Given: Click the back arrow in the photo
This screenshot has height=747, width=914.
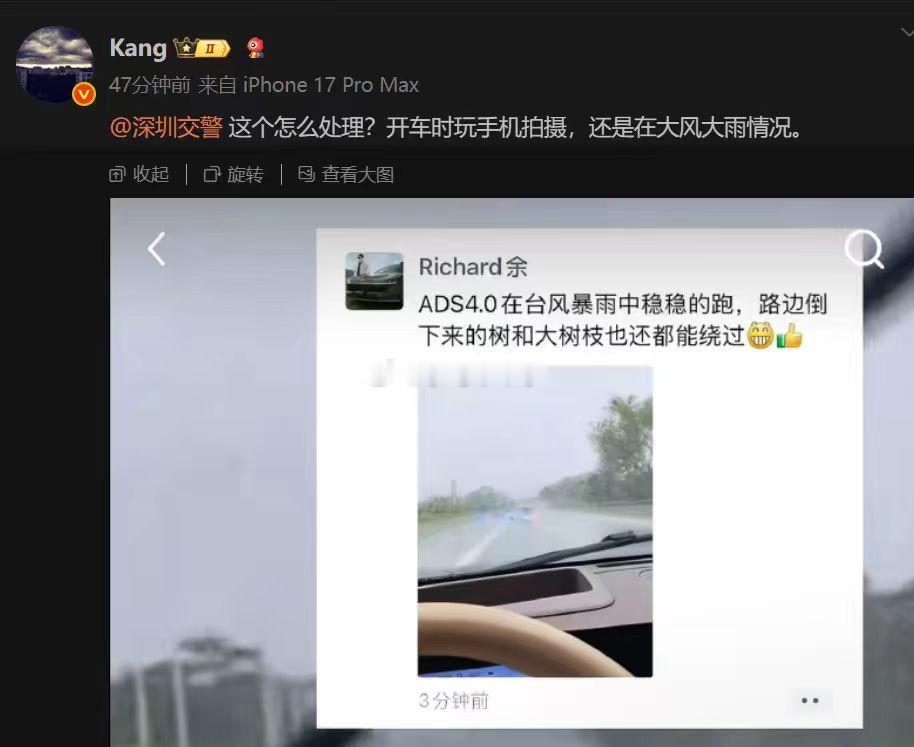Looking at the screenshot, I should click(x=157, y=249).
